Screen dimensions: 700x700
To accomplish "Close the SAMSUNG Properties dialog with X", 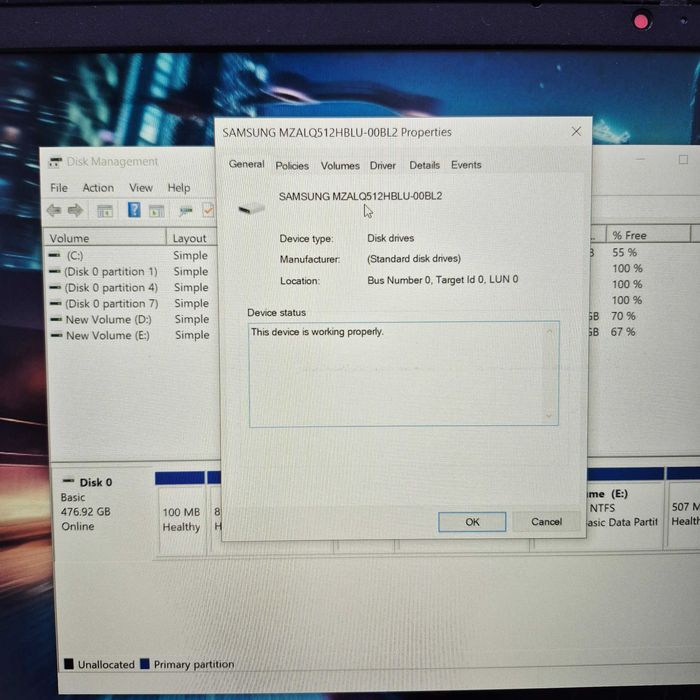I will pyautogui.click(x=576, y=131).
